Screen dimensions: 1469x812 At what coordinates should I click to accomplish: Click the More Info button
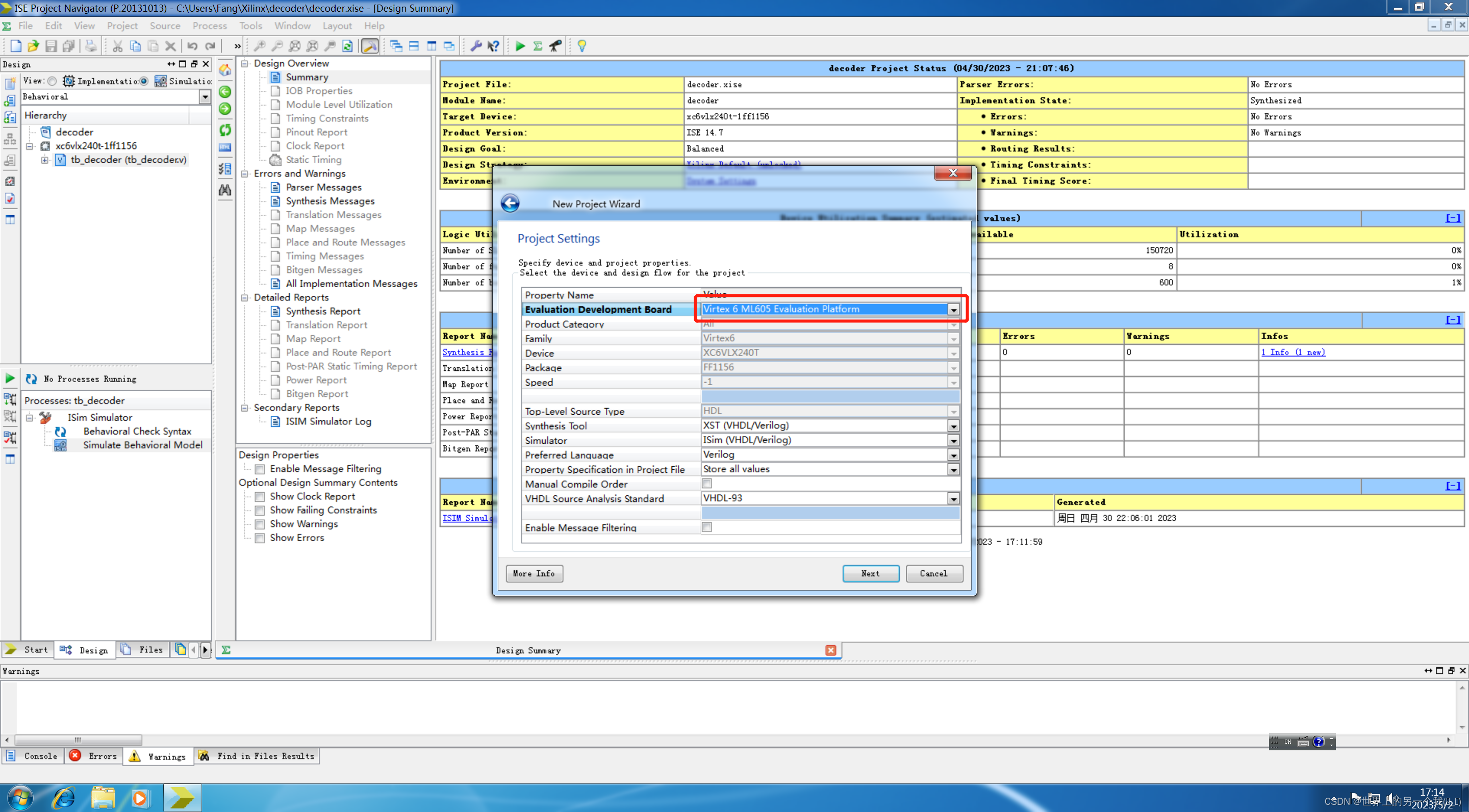534,573
